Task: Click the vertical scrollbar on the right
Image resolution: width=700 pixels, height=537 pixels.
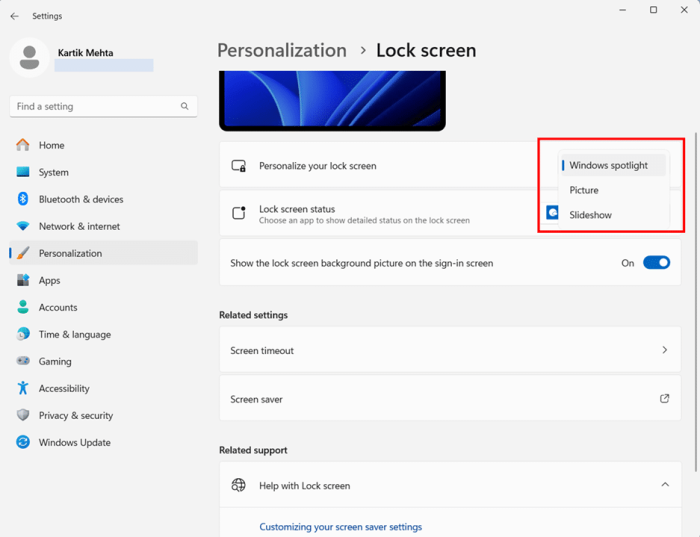Action: click(x=696, y=302)
